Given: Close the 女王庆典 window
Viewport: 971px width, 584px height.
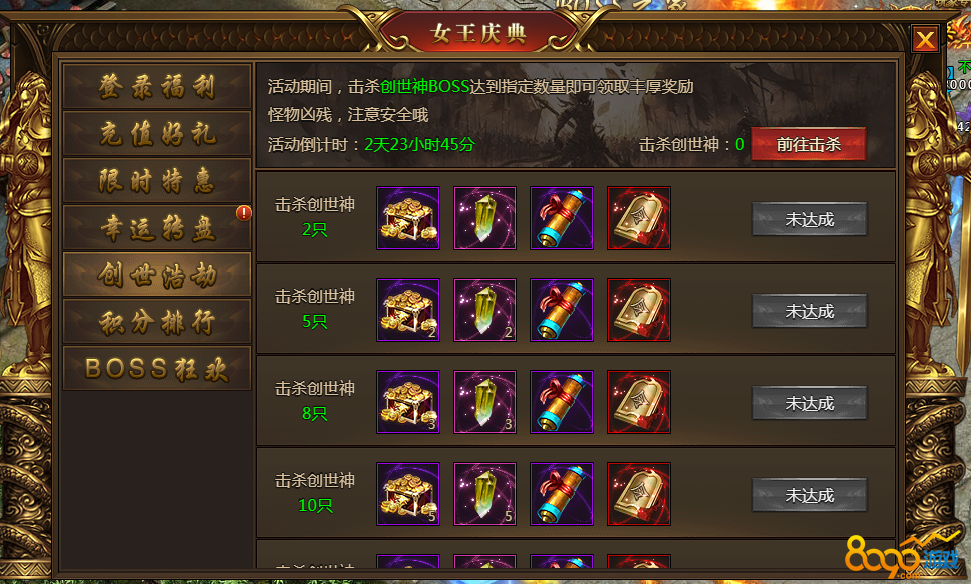Looking at the screenshot, I should [925, 40].
